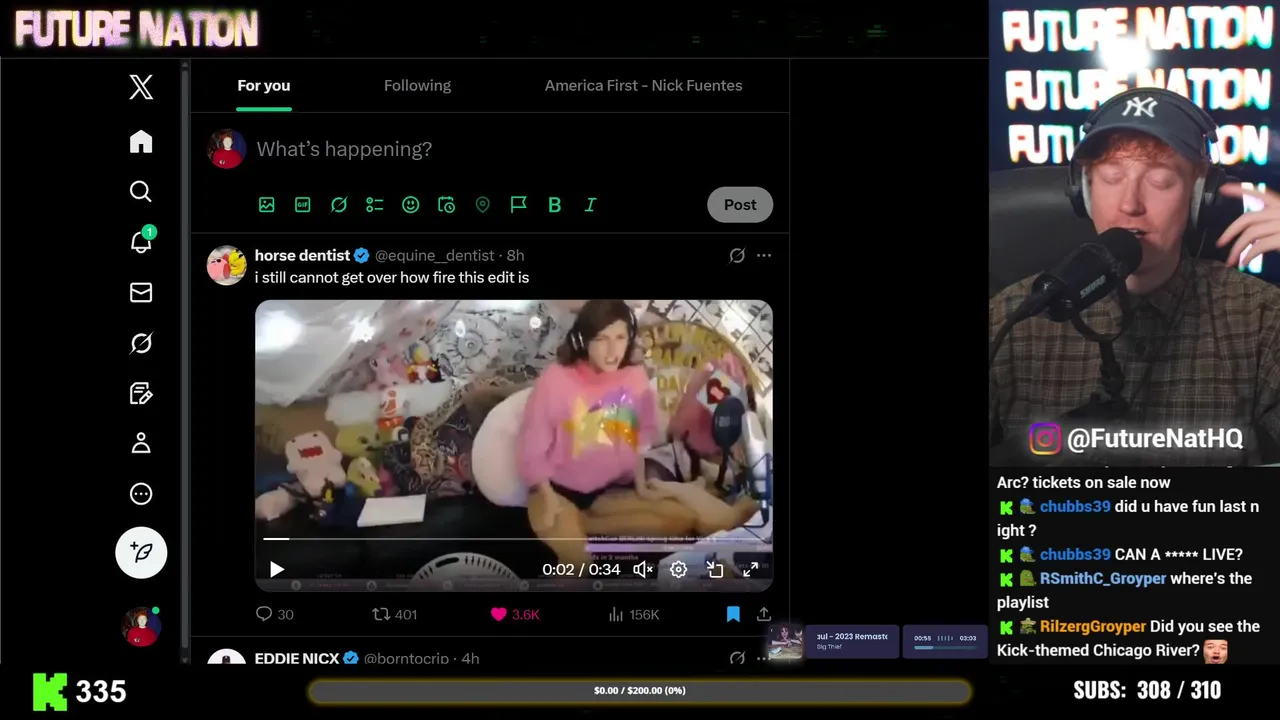Add media image to the post

267,204
